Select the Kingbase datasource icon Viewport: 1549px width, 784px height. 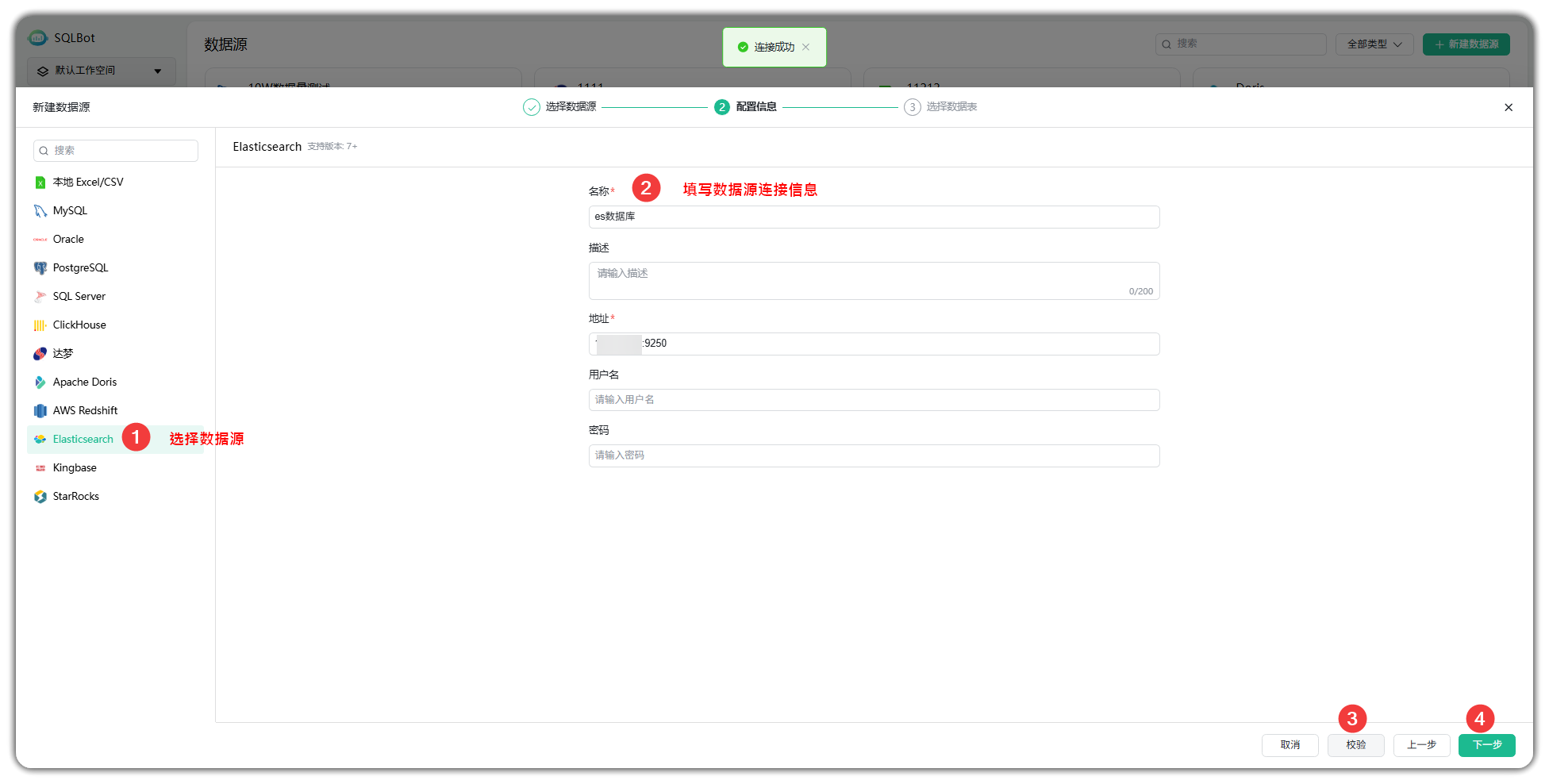[x=40, y=467]
